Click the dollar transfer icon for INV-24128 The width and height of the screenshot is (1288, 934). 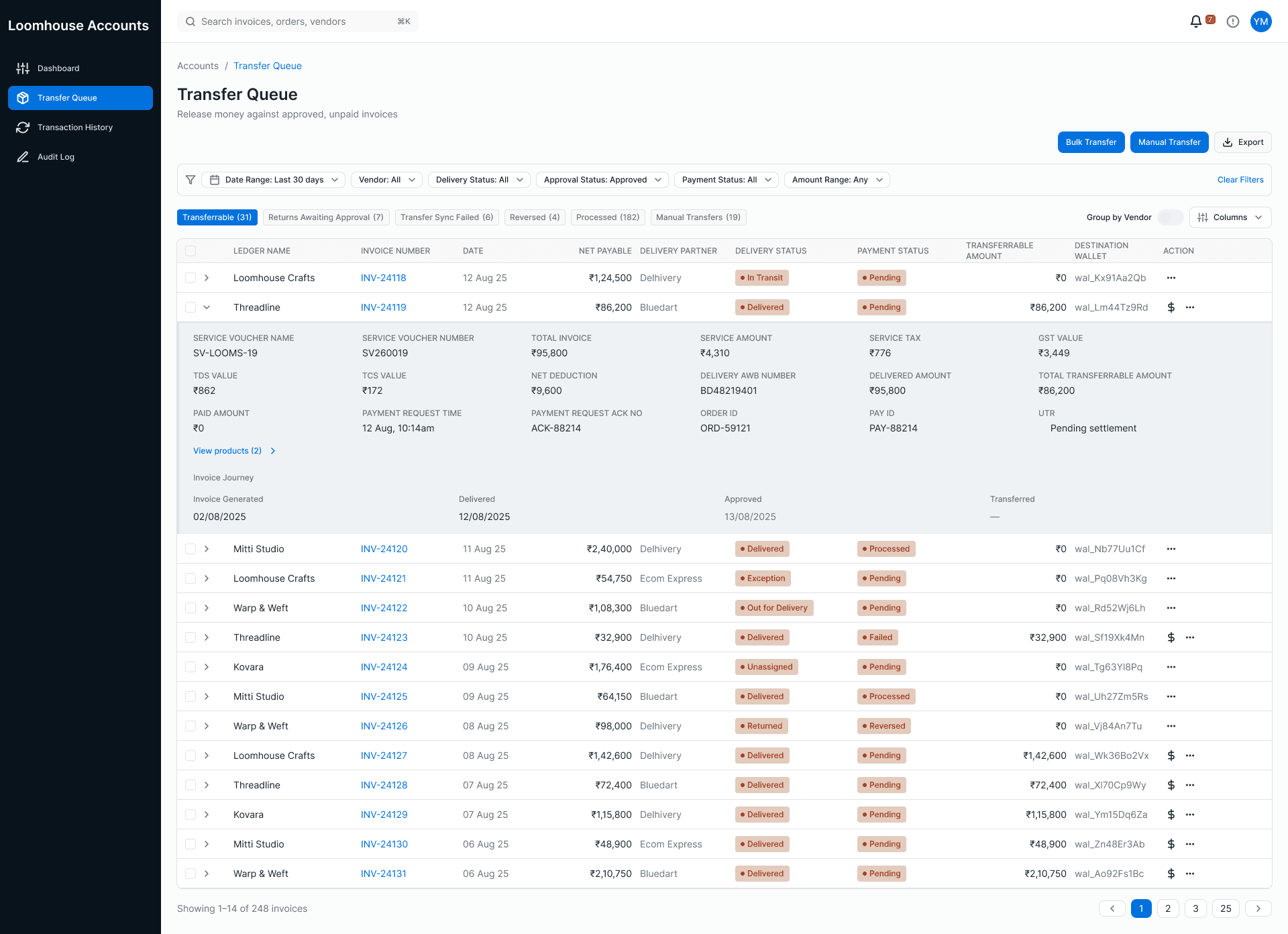1171,785
